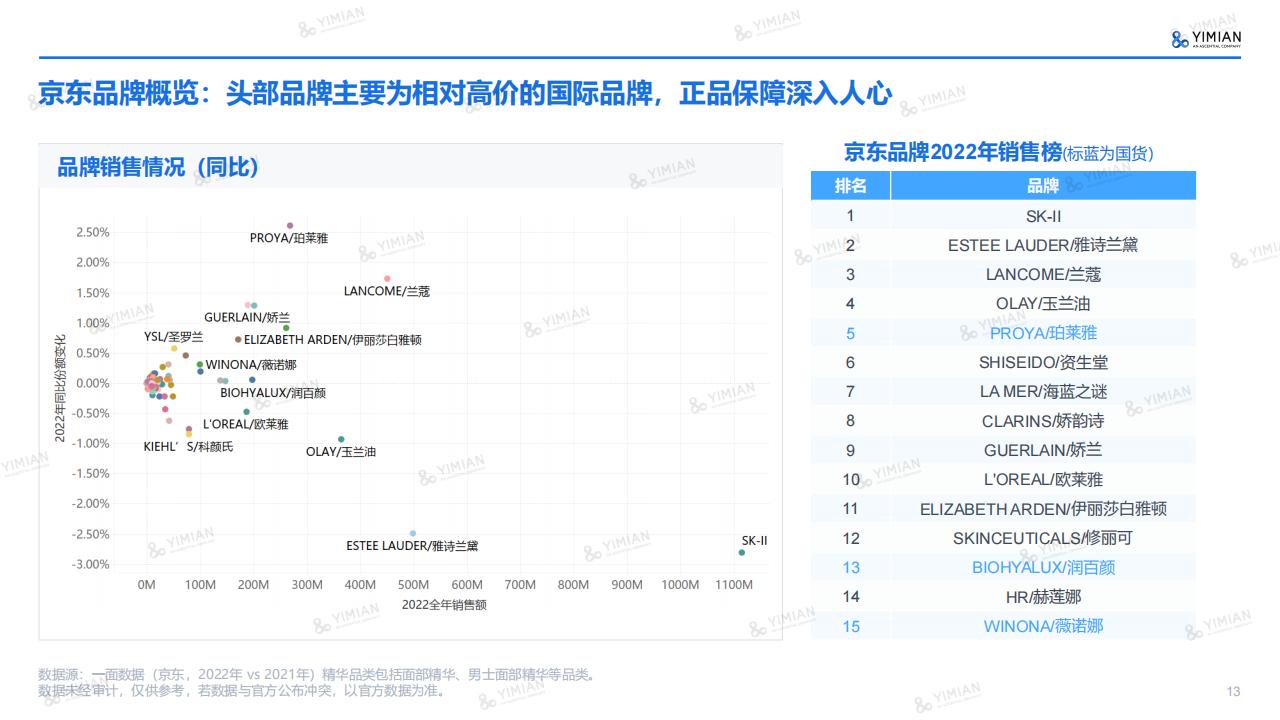1280x720 pixels.
Task: Select the slide title about 京东品牌概览
Action: 464,93
